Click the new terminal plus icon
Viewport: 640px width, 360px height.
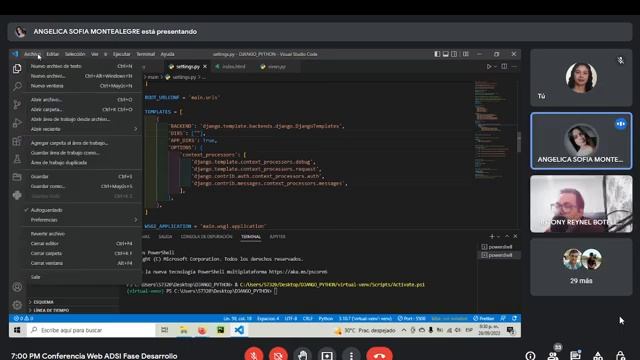point(492,236)
